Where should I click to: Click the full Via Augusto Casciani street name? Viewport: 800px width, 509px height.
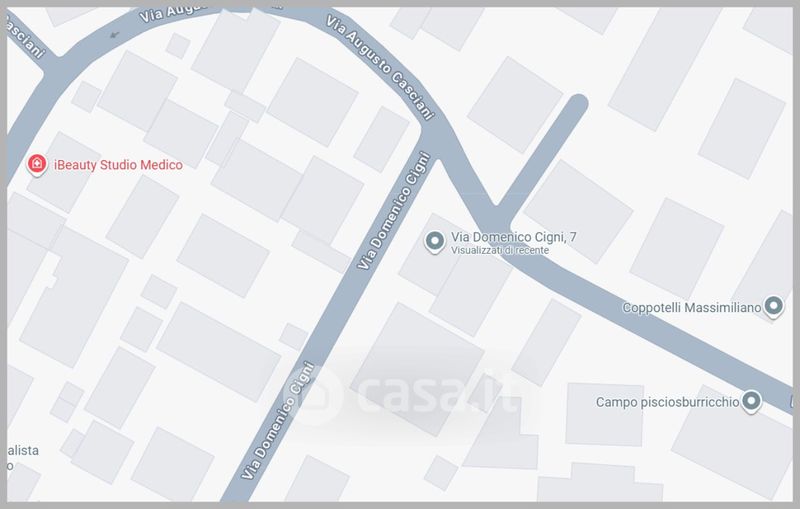(x=381, y=67)
